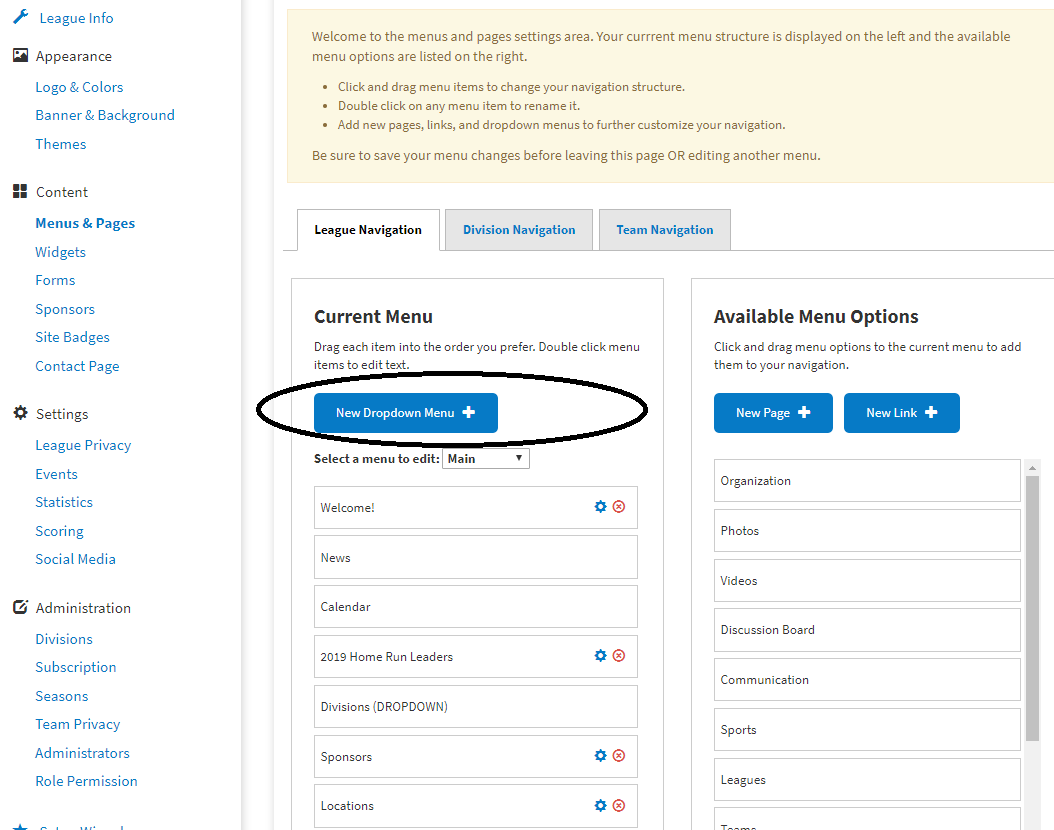This screenshot has width=1054, height=830.
Task: Open League Privacy settings link
Action: pos(83,445)
